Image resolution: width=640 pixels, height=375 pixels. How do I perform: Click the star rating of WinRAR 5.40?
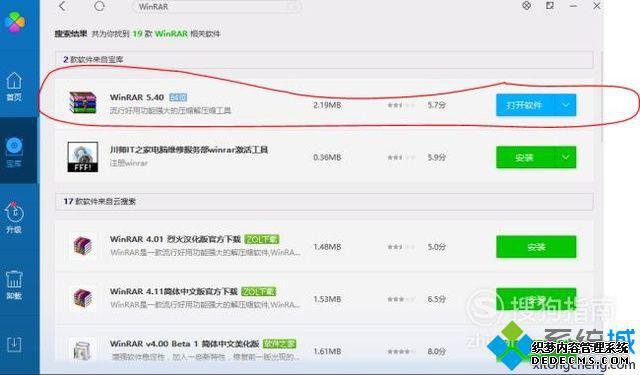401,105
